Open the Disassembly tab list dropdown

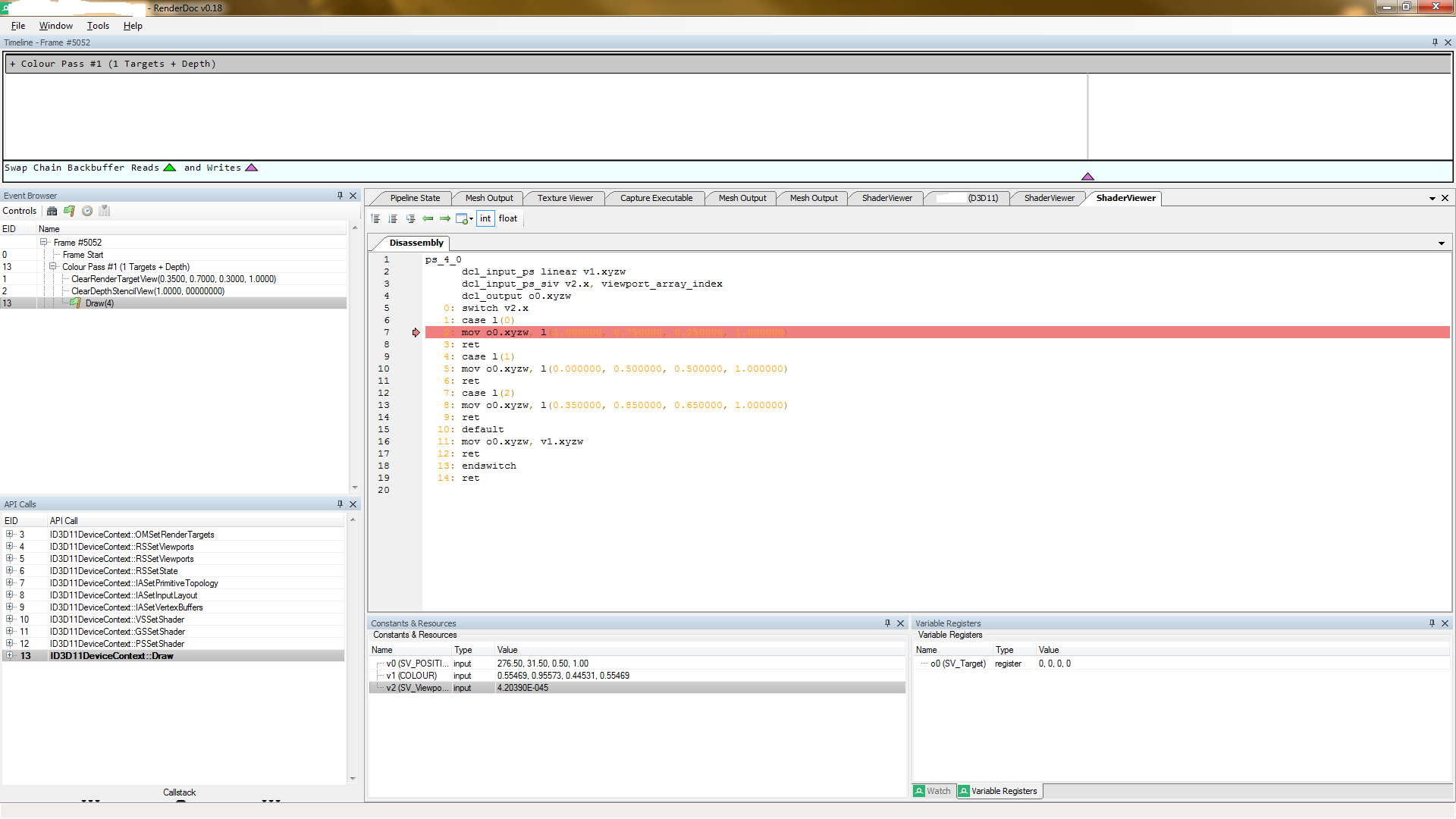(x=1442, y=243)
